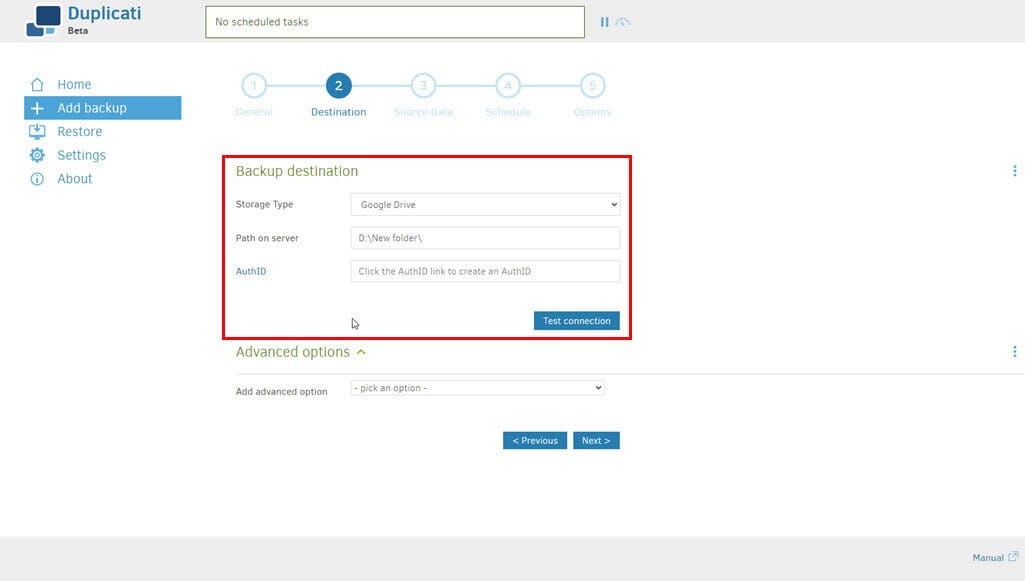
Task: Click the Duplicati title text
Action: [x=104, y=14]
